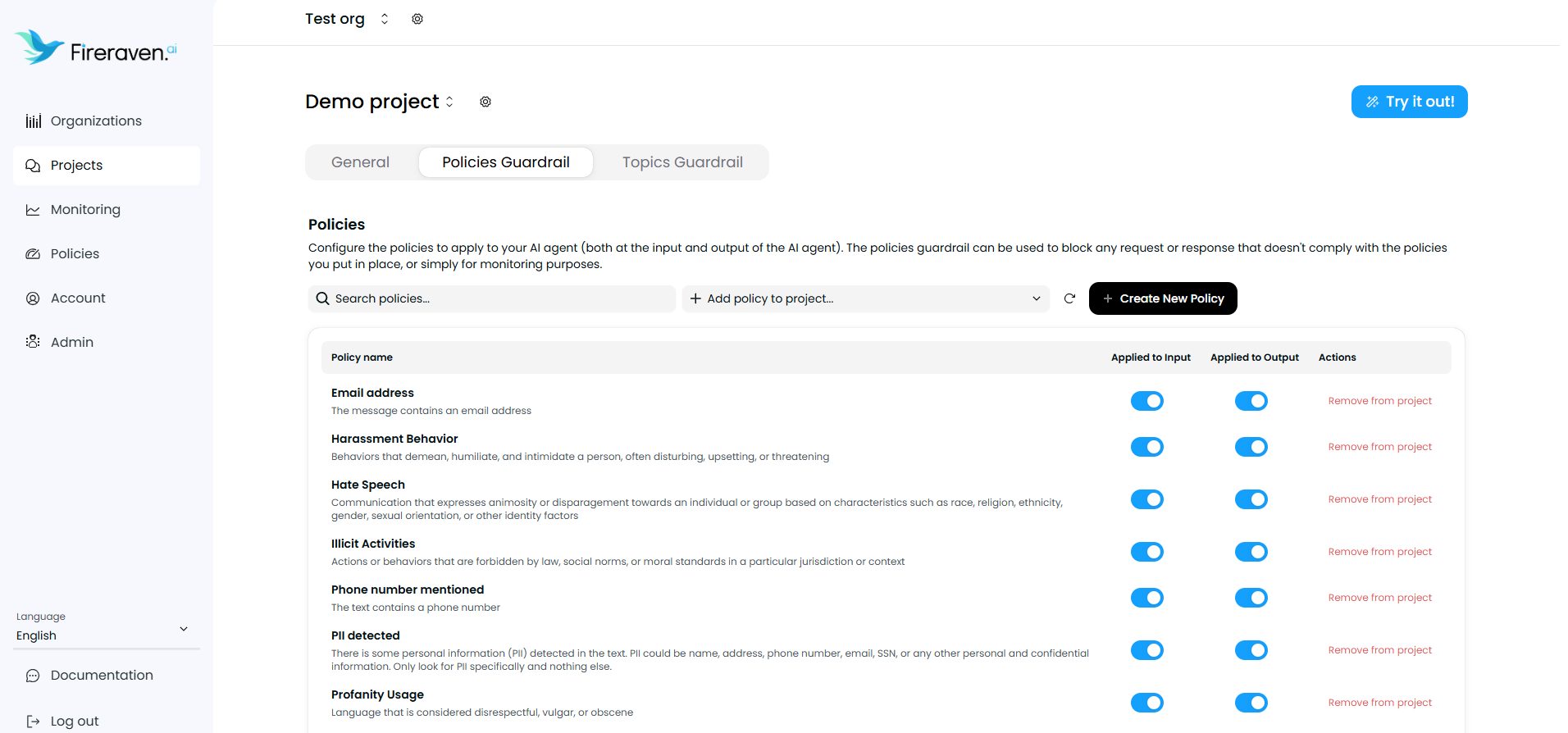The height and width of the screenshot is (733, 1568).
Task: Click the Create New Policy button
Action: point(1163,298)
